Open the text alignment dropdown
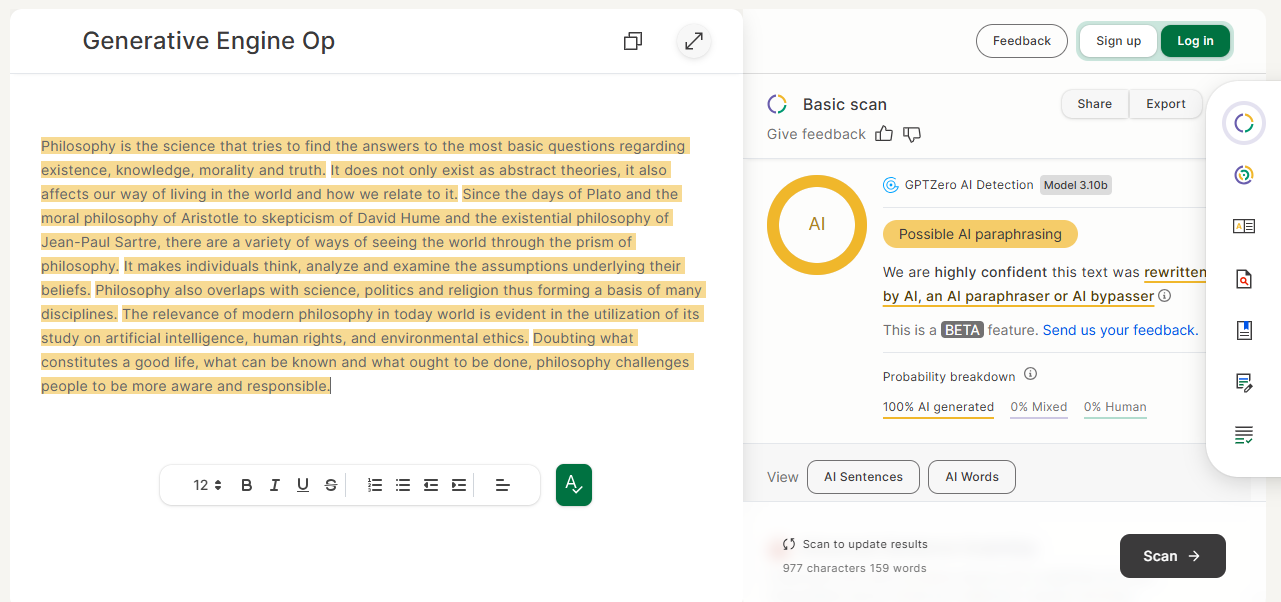 [x=503, y=485]
